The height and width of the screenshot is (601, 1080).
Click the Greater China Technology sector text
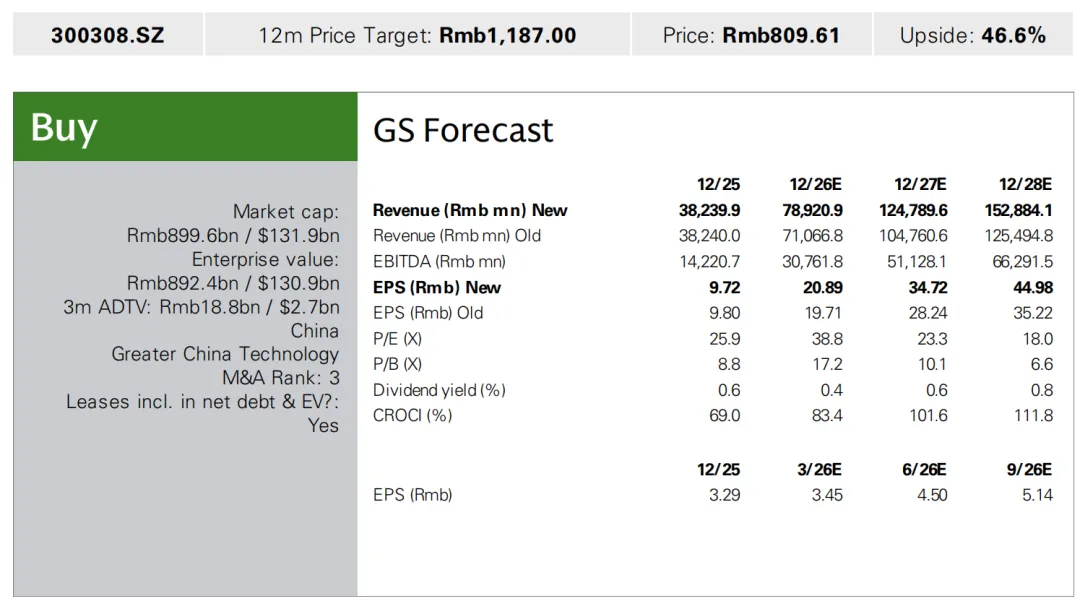point(225,354)
